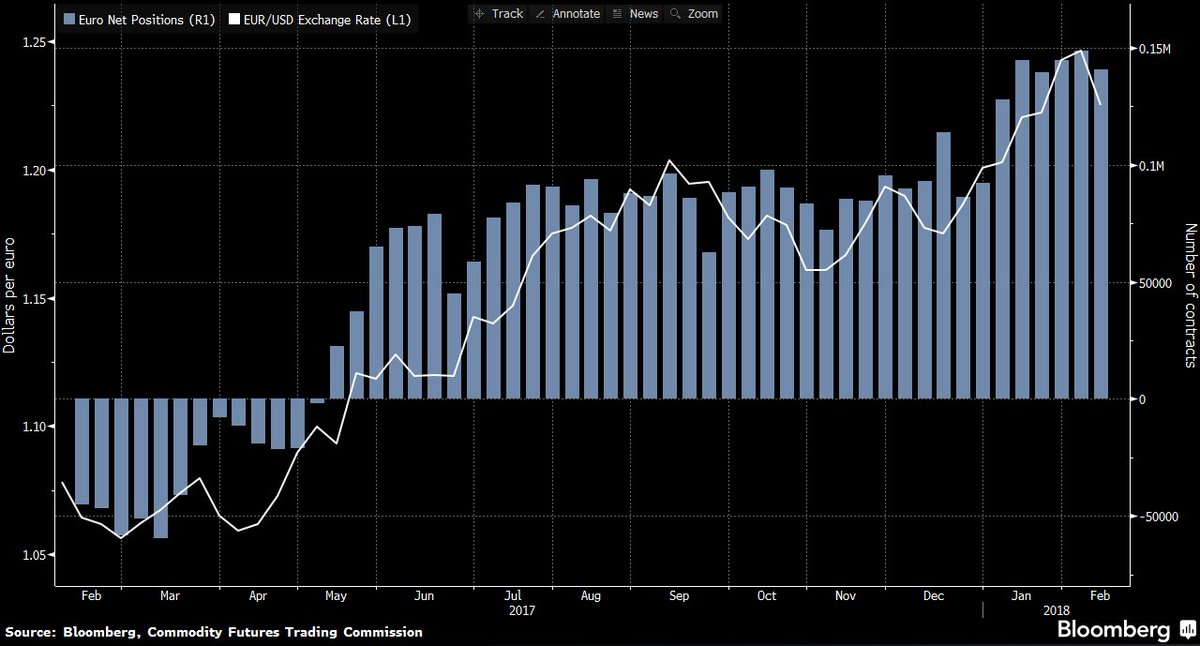1200x646 pixels.
Task: Activate the Zoom magnifier tool
Action: tap(693, 13)
